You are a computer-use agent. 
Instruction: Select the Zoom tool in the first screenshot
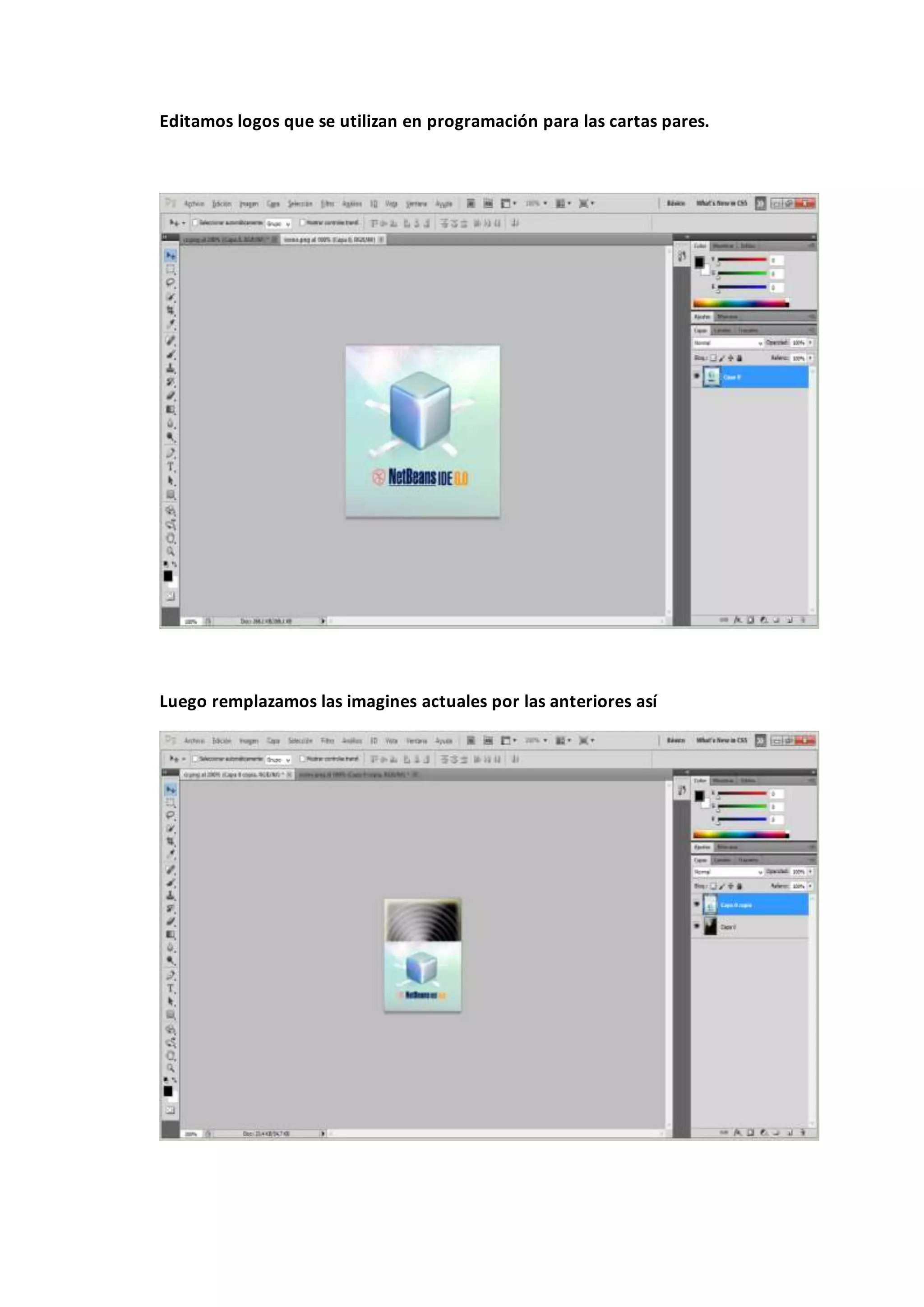(170, 552)
